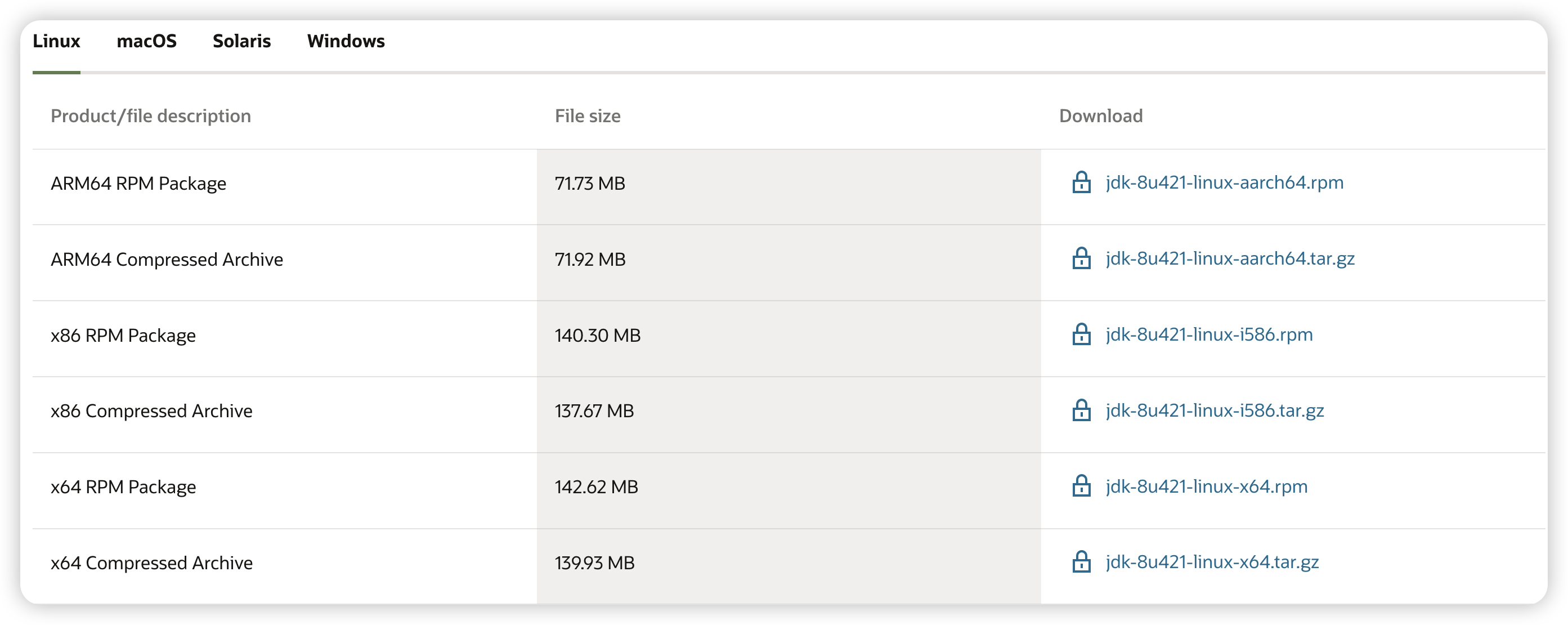
Task: Click the Download column header
Action: pos(1100,116)
